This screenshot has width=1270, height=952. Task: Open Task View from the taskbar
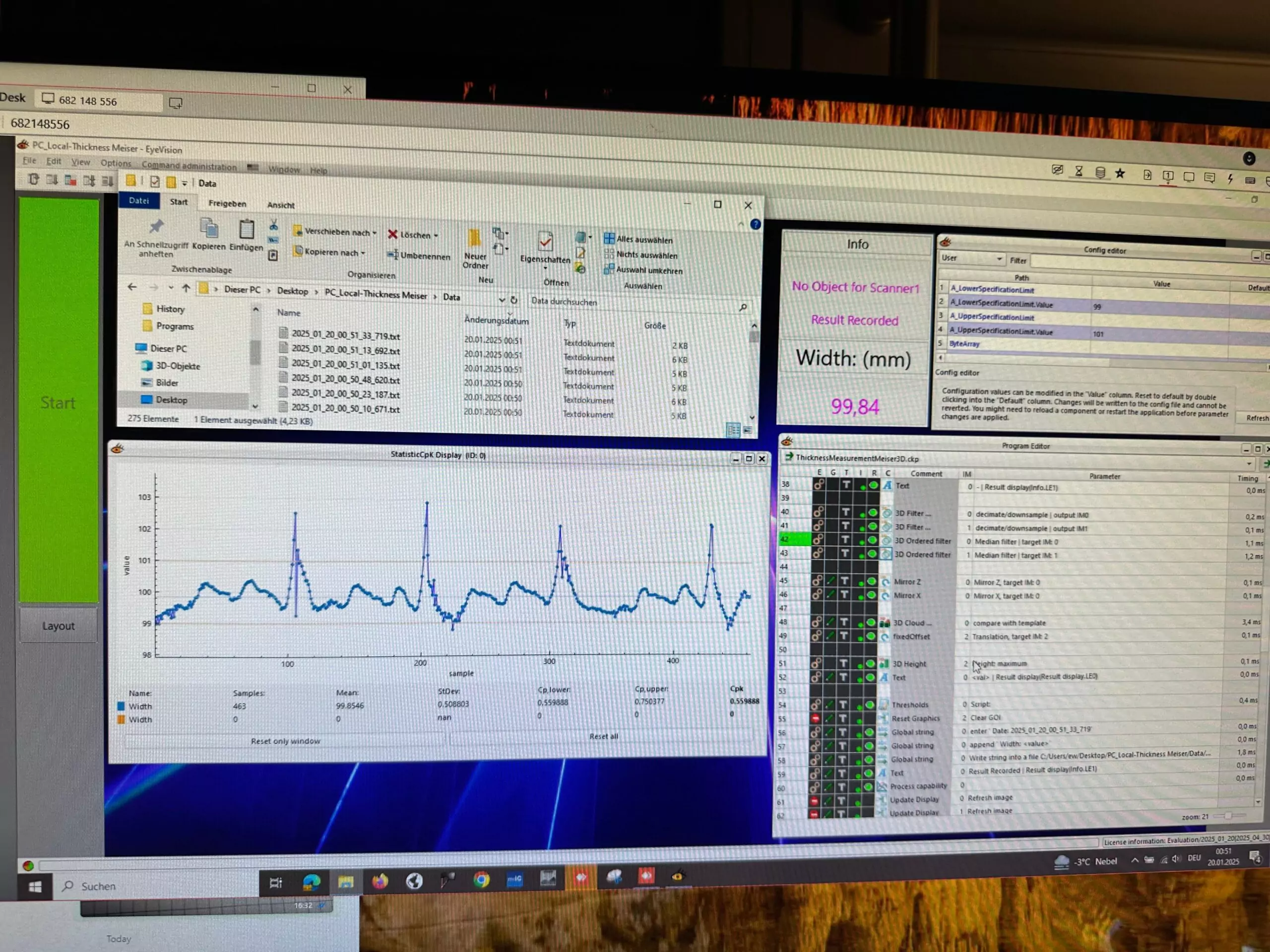(276, 883)
